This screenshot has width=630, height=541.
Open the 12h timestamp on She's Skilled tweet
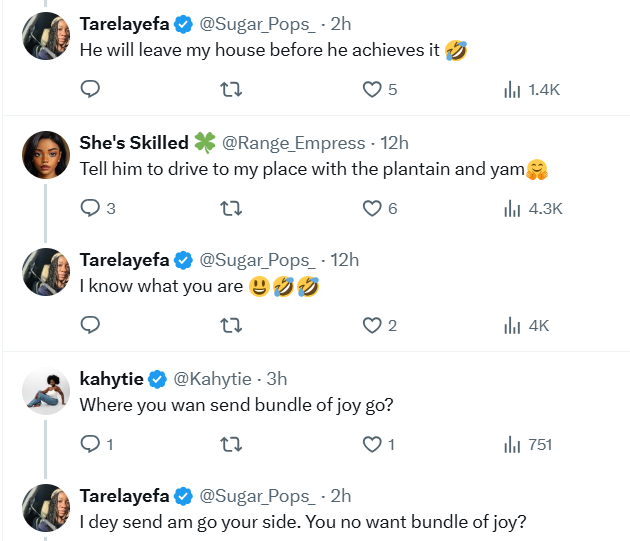click(393, 143)
